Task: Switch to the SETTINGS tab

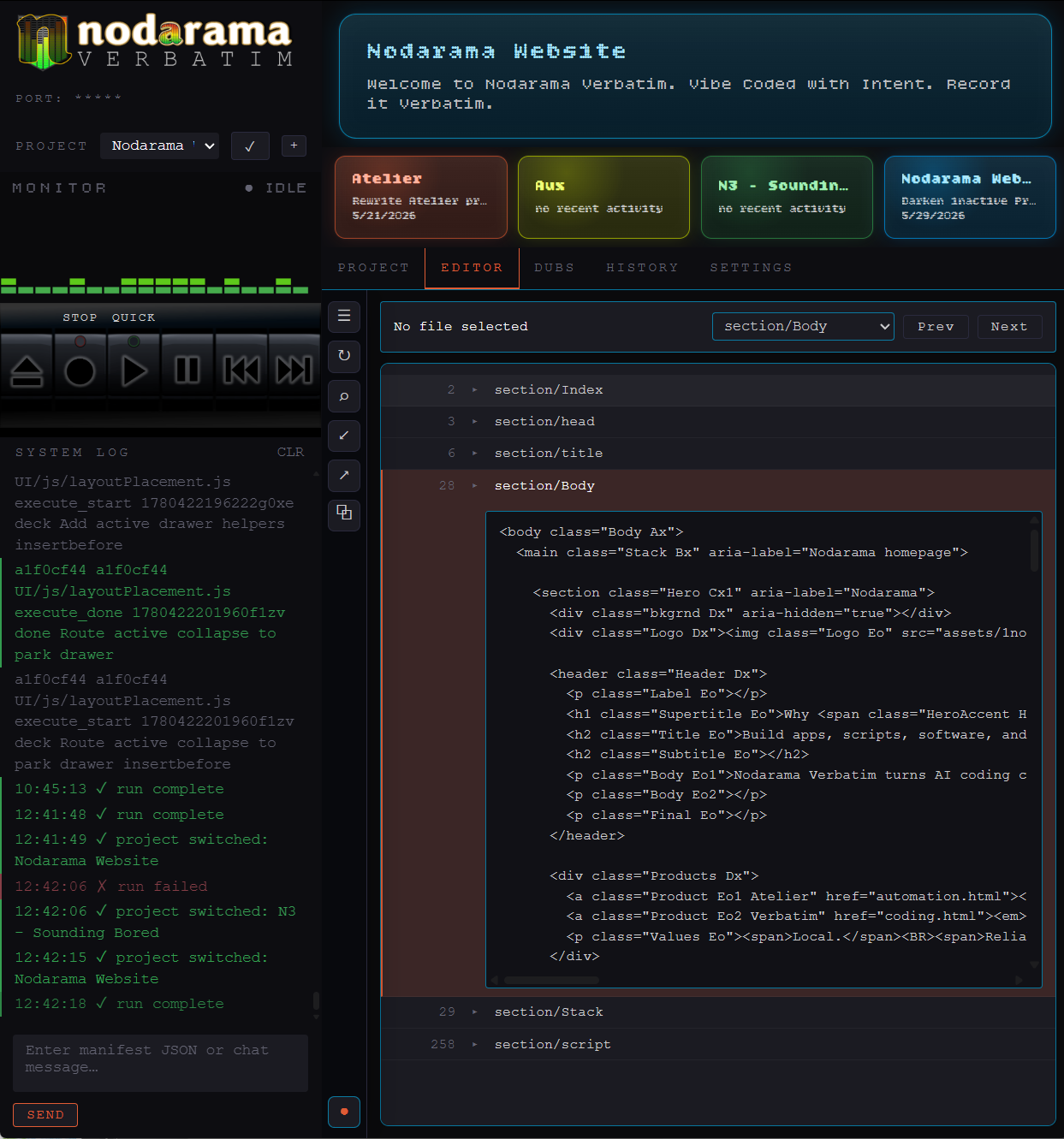Action: pos(751,268)
